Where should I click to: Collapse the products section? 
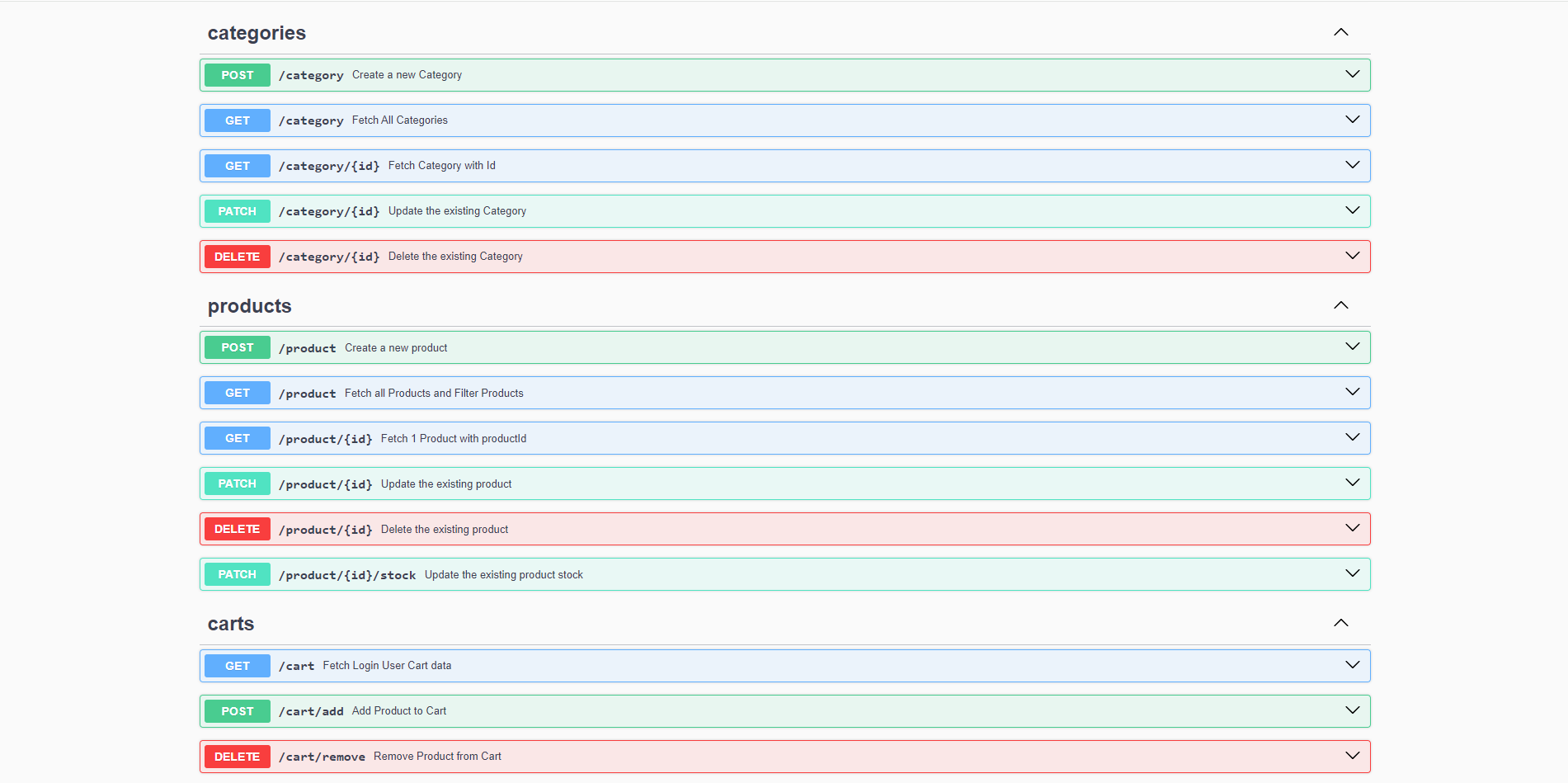click(x=1341, y=305)
